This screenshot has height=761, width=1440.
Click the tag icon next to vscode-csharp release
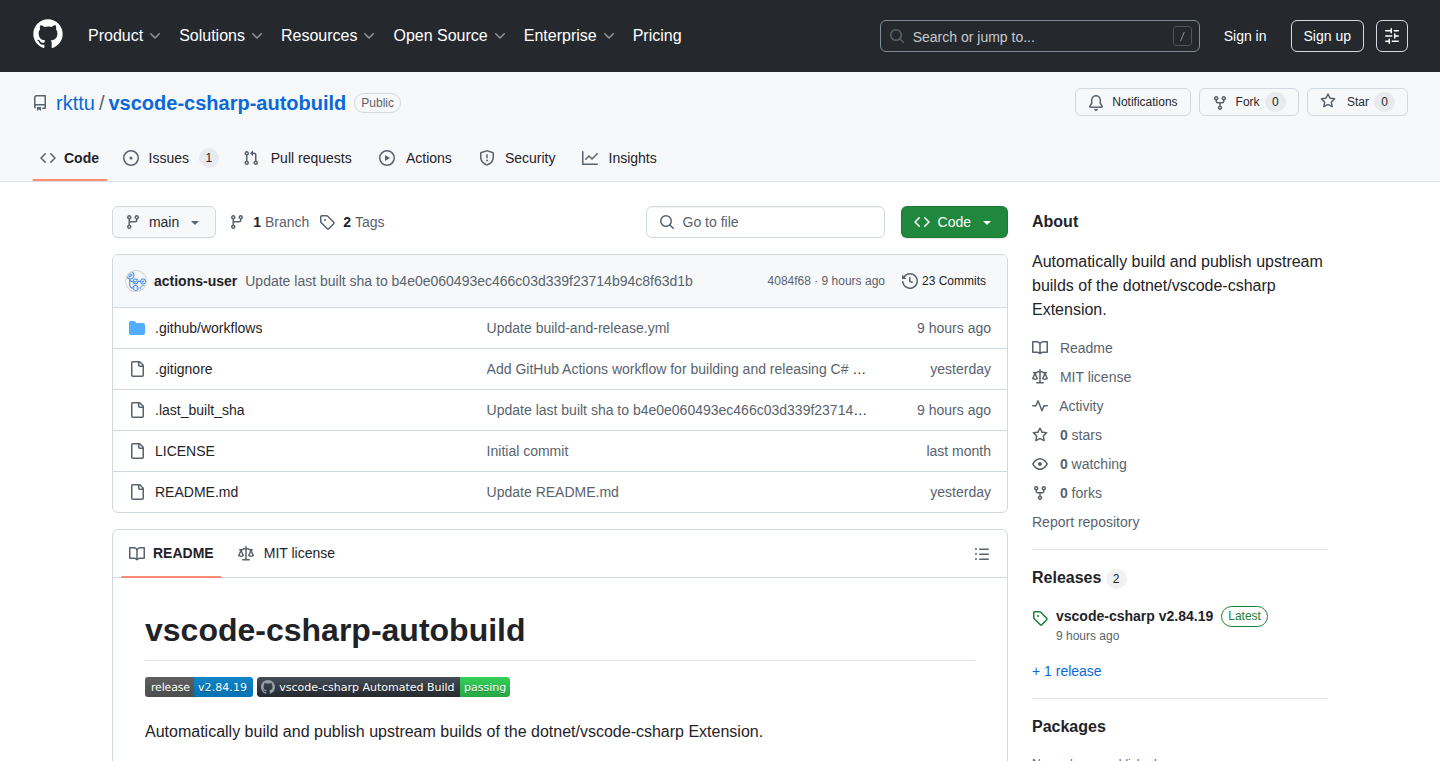point(1040,618)
